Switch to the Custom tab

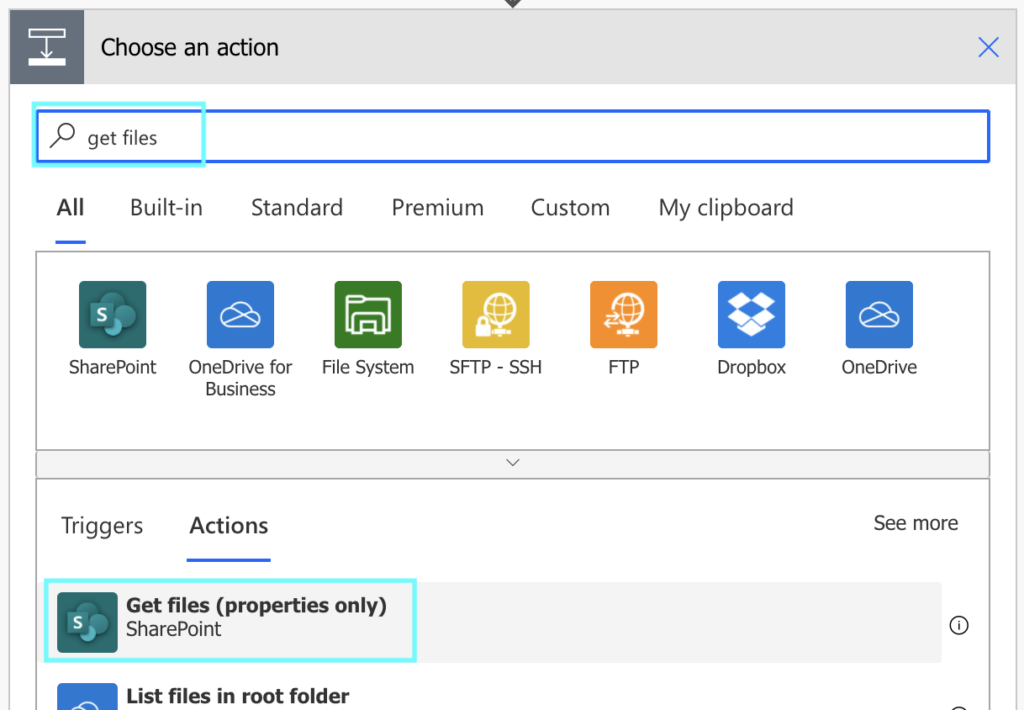pyautogui.click(x=570, y=208)
